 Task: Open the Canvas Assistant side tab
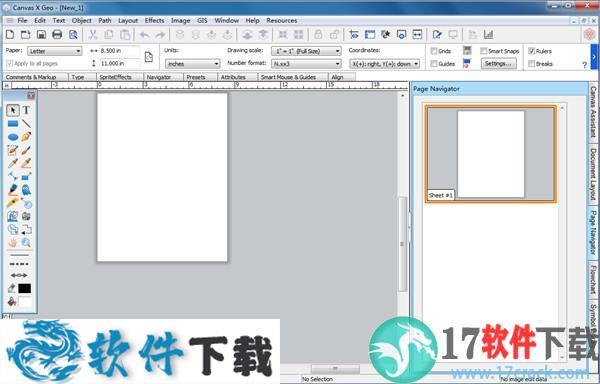pos(593,112)
